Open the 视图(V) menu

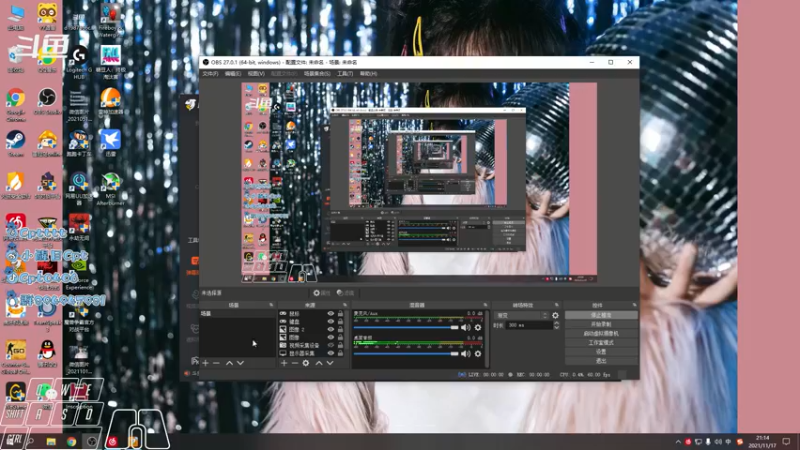pyautogui.click(x=256, y=74)
